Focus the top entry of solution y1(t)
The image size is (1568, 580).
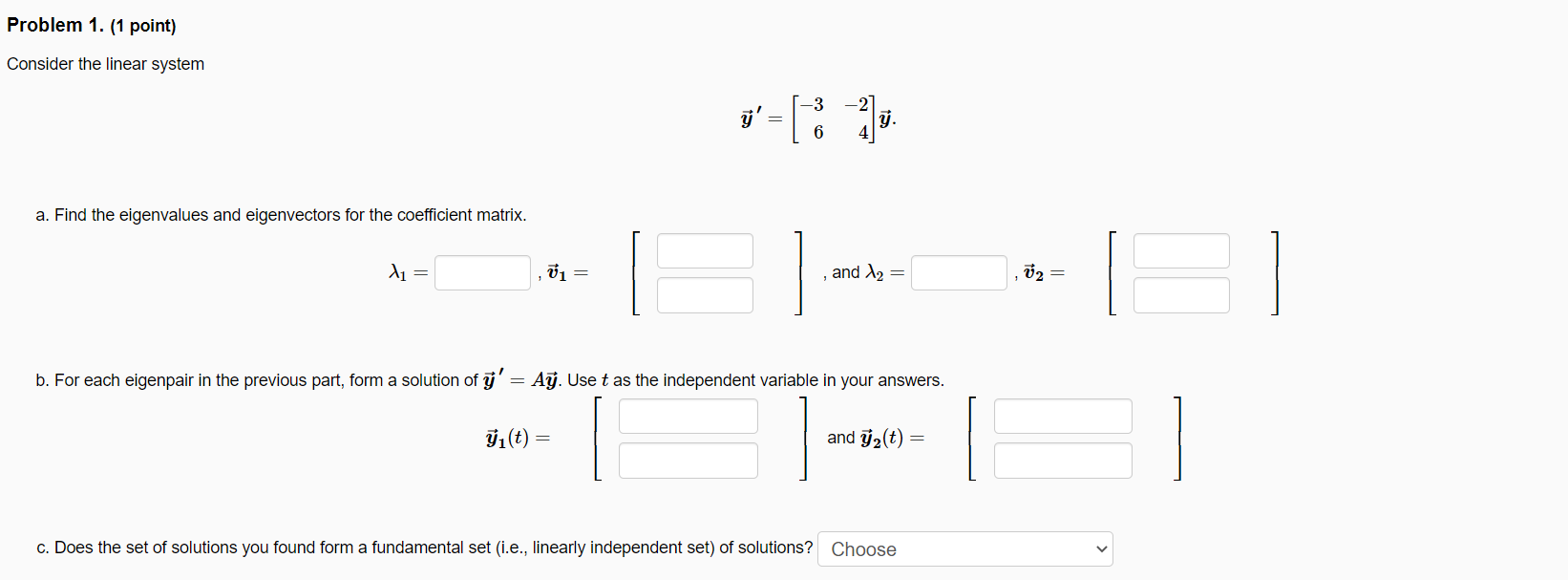coord(688,416)
